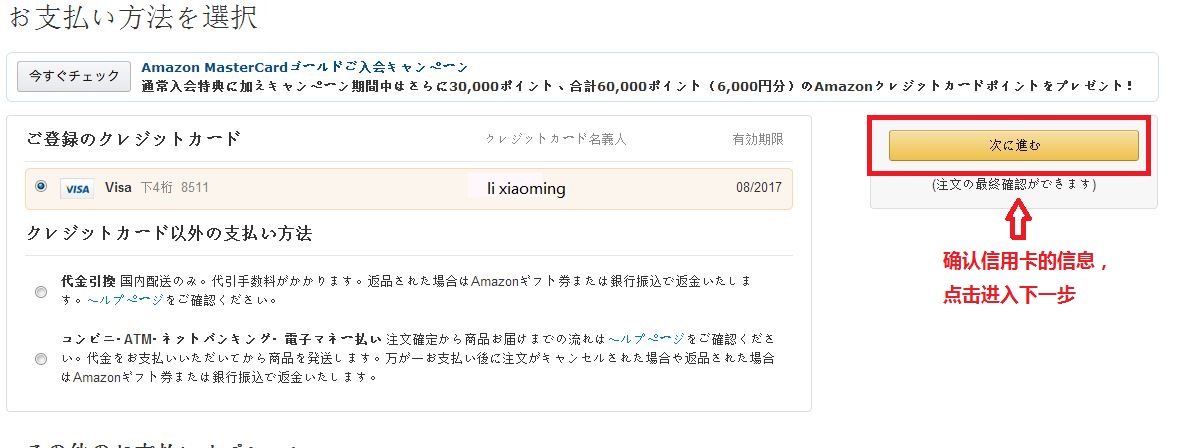The image size is (1187, 448).
Task: Click the cardholder name li xiaoming
Action: 526,188
